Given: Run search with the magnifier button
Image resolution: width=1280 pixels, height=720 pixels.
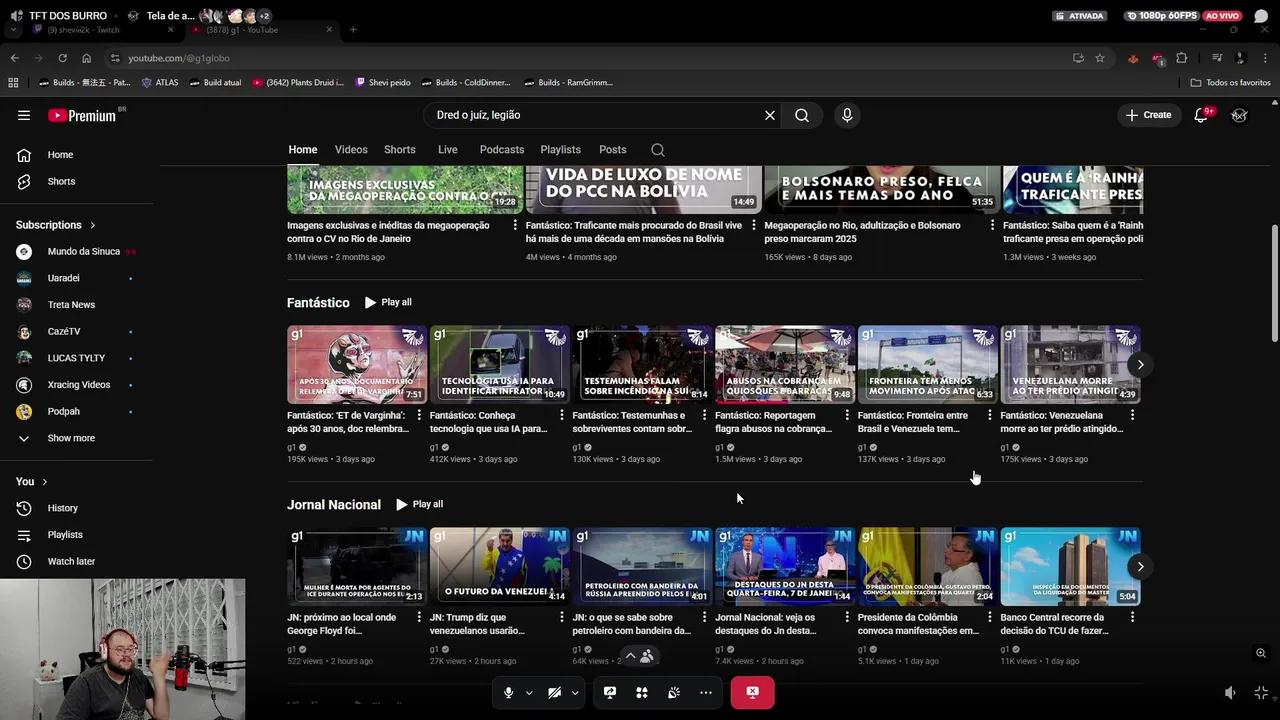Looking at the screenshot, I should pos(802,115).
